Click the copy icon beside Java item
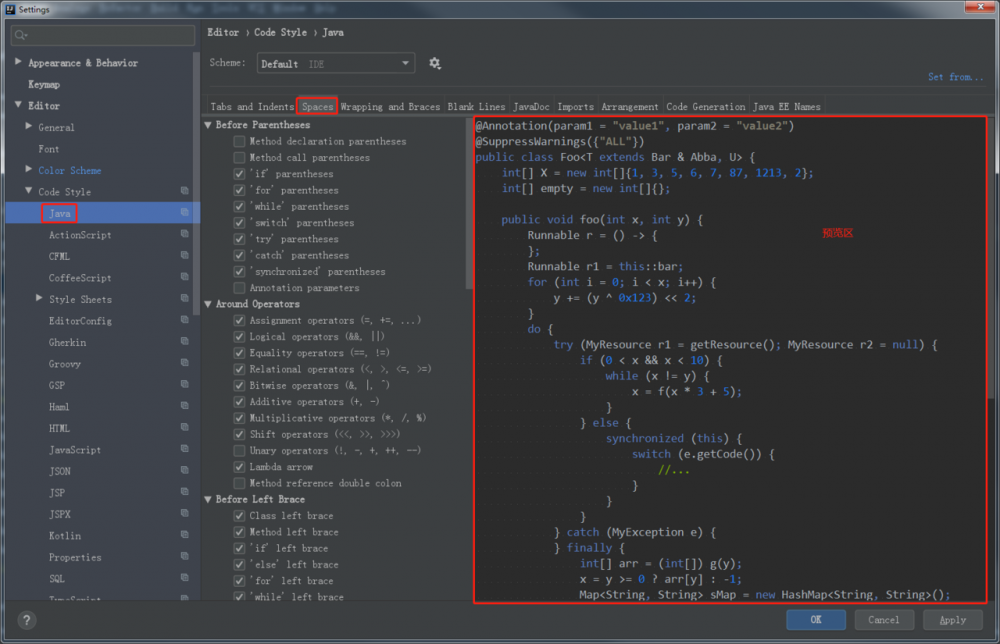The image size is (1000, 644). point(185,213)
